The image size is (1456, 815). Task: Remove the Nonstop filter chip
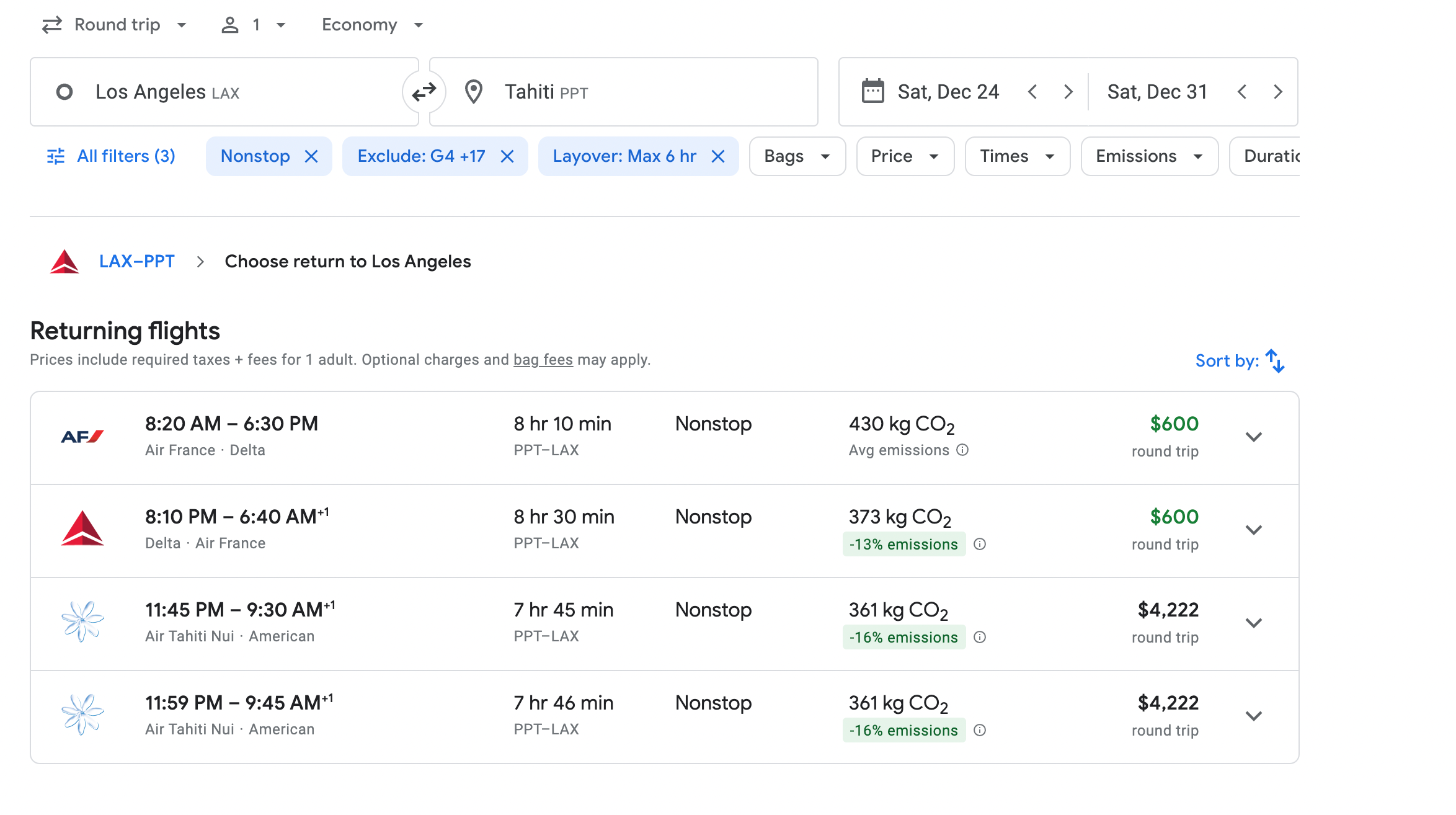(311, 156)
